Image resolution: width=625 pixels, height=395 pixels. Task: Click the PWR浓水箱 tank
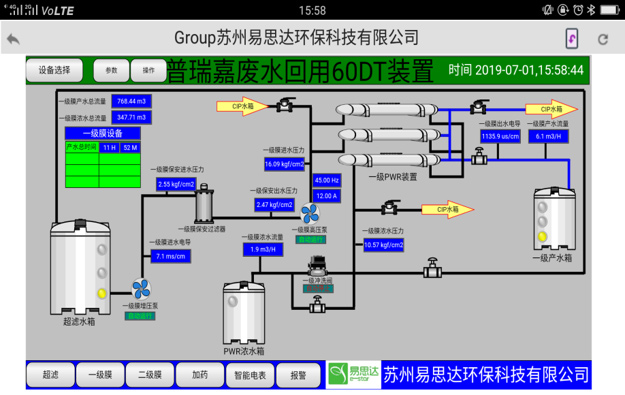pos(244,313)
